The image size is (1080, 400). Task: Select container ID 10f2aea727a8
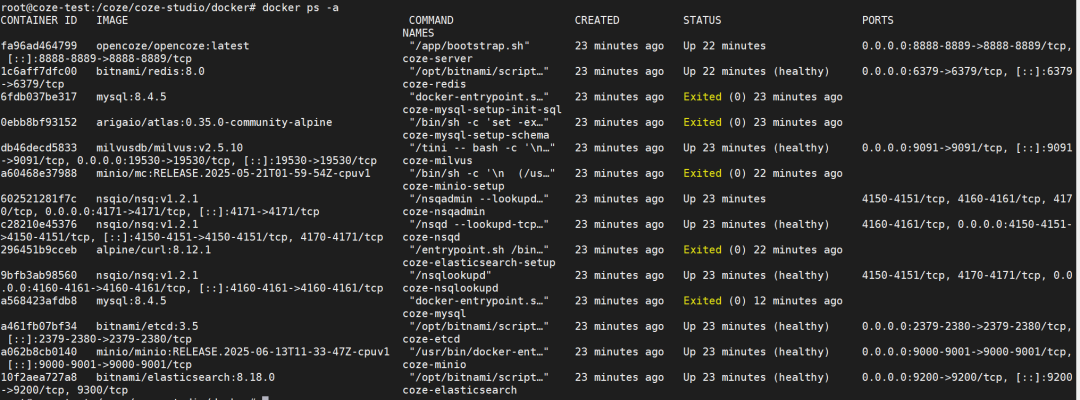tap(39, 377)
